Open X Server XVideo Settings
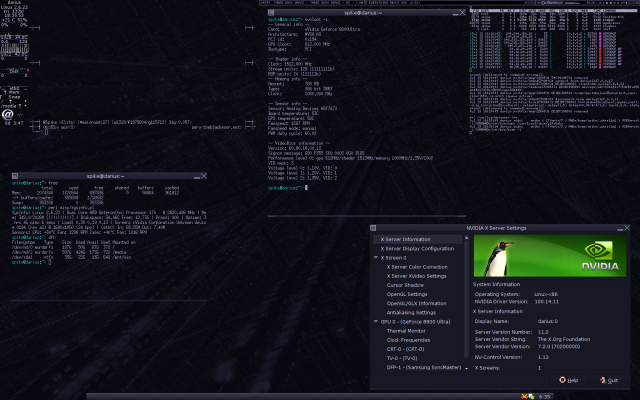The width and height of the screenshot is (640, 400). tap(416, 276)
